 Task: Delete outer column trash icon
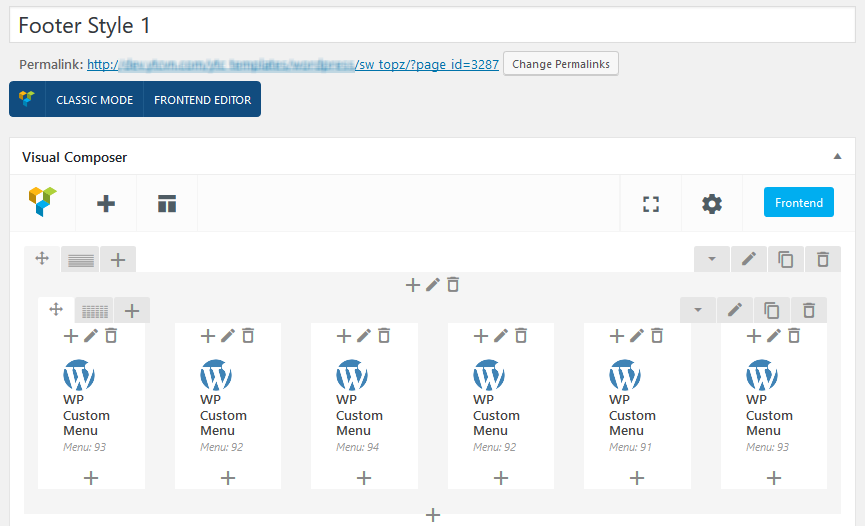click(x=453, y=285)
